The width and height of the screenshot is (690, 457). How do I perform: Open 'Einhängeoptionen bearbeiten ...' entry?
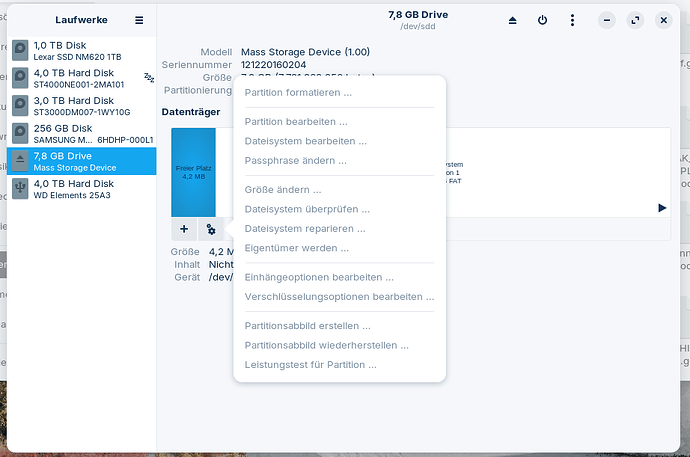pos(319,277)
